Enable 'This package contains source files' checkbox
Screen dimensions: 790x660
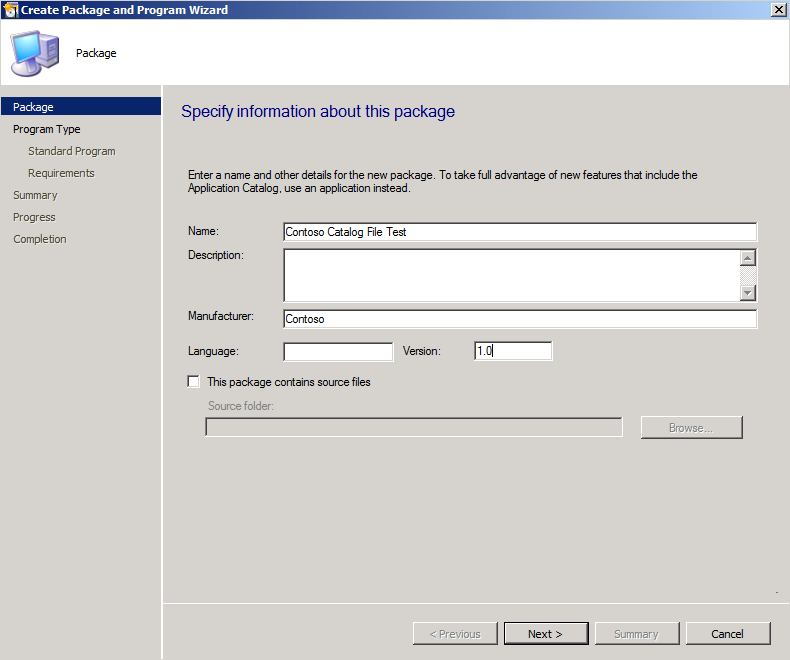(194, 382)
